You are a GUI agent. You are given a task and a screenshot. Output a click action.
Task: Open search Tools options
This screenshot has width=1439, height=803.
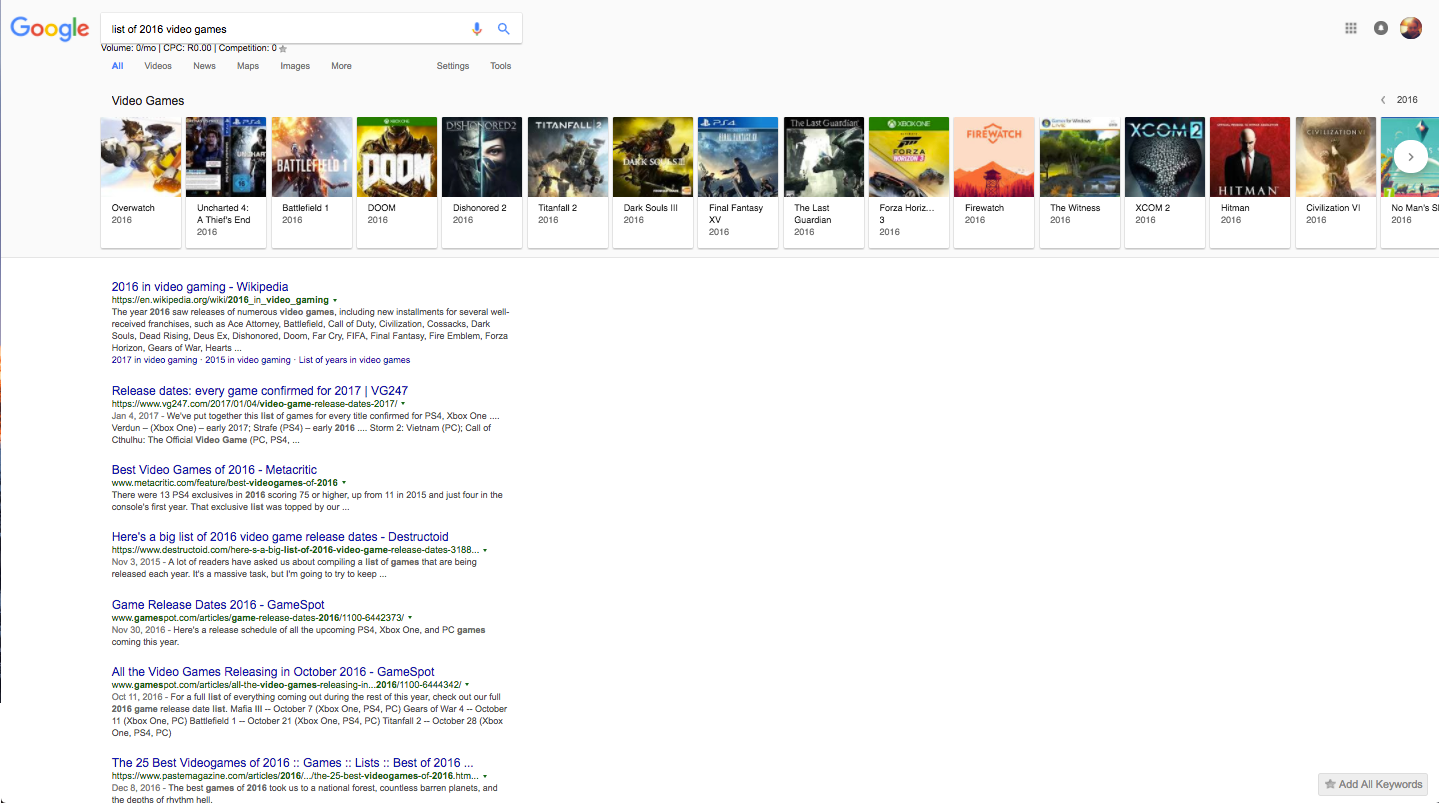[501, 66]
